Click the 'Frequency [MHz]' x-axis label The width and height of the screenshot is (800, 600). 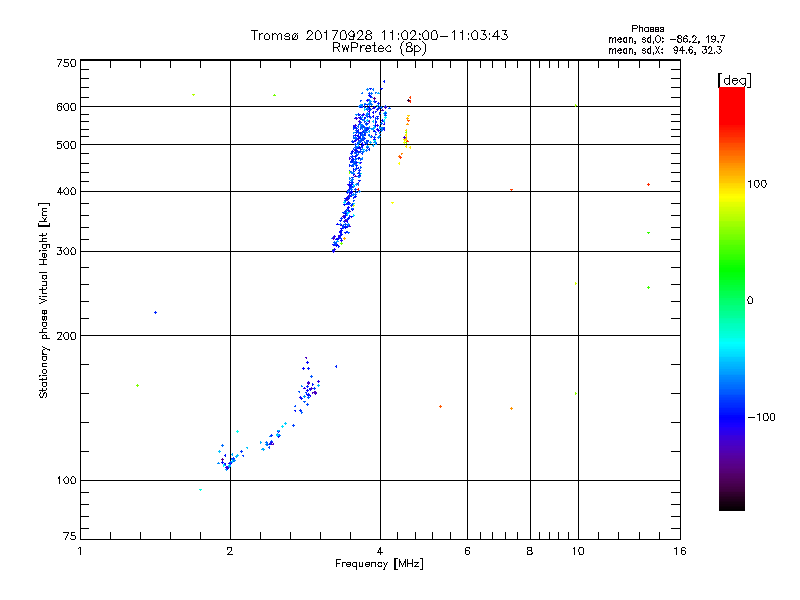pyautogui.click(x=379, y=564)
